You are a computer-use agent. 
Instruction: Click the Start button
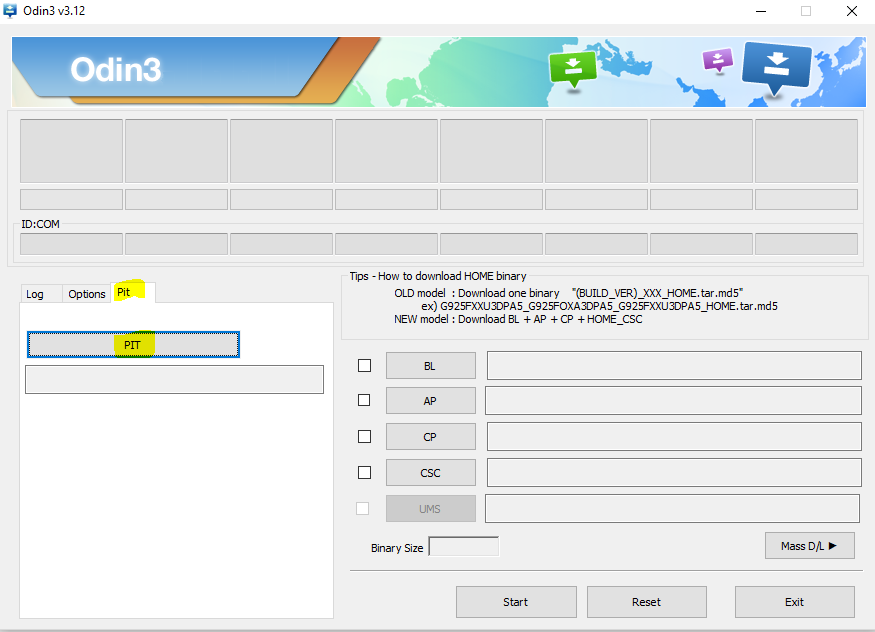(515, 602)
